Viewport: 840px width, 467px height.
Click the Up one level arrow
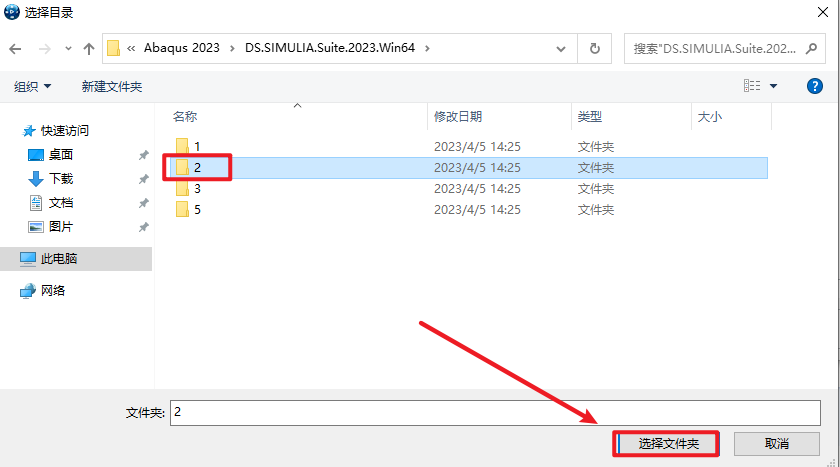[88, 48]
